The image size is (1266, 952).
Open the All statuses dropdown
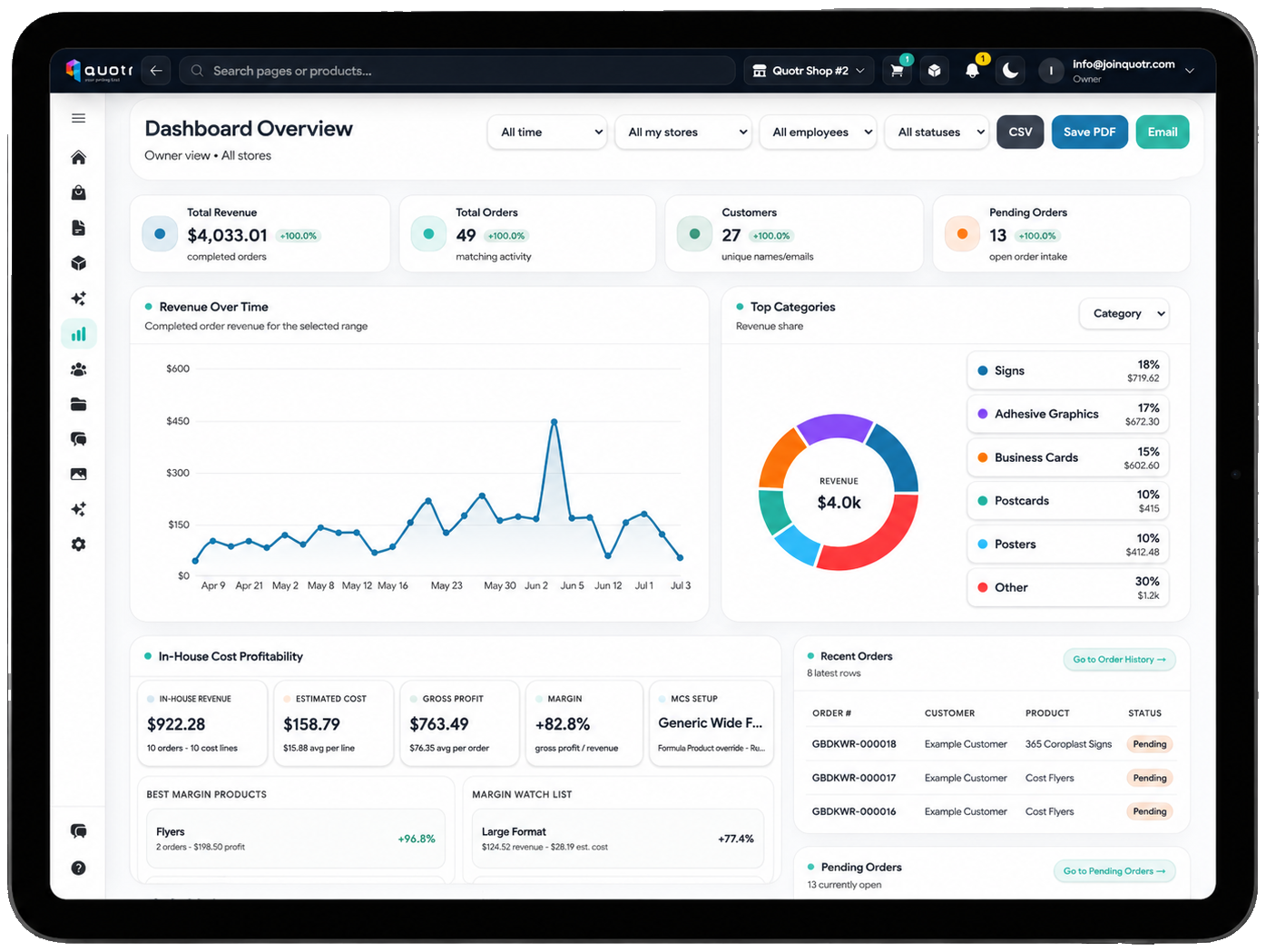click(x=937, y=132)
